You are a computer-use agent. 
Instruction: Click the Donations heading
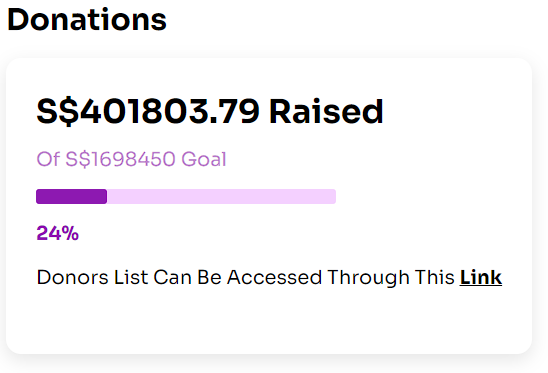(x=87, y=20)
